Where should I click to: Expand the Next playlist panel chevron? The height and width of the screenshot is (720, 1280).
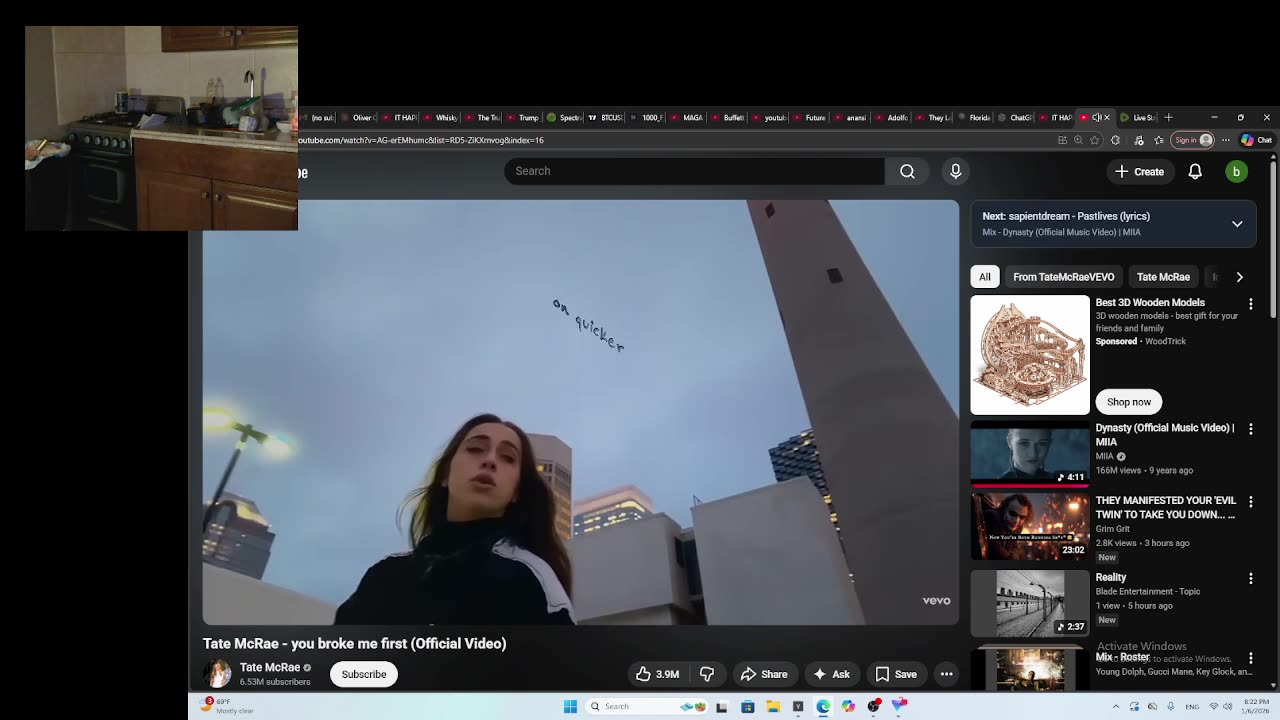point(1237,224)
